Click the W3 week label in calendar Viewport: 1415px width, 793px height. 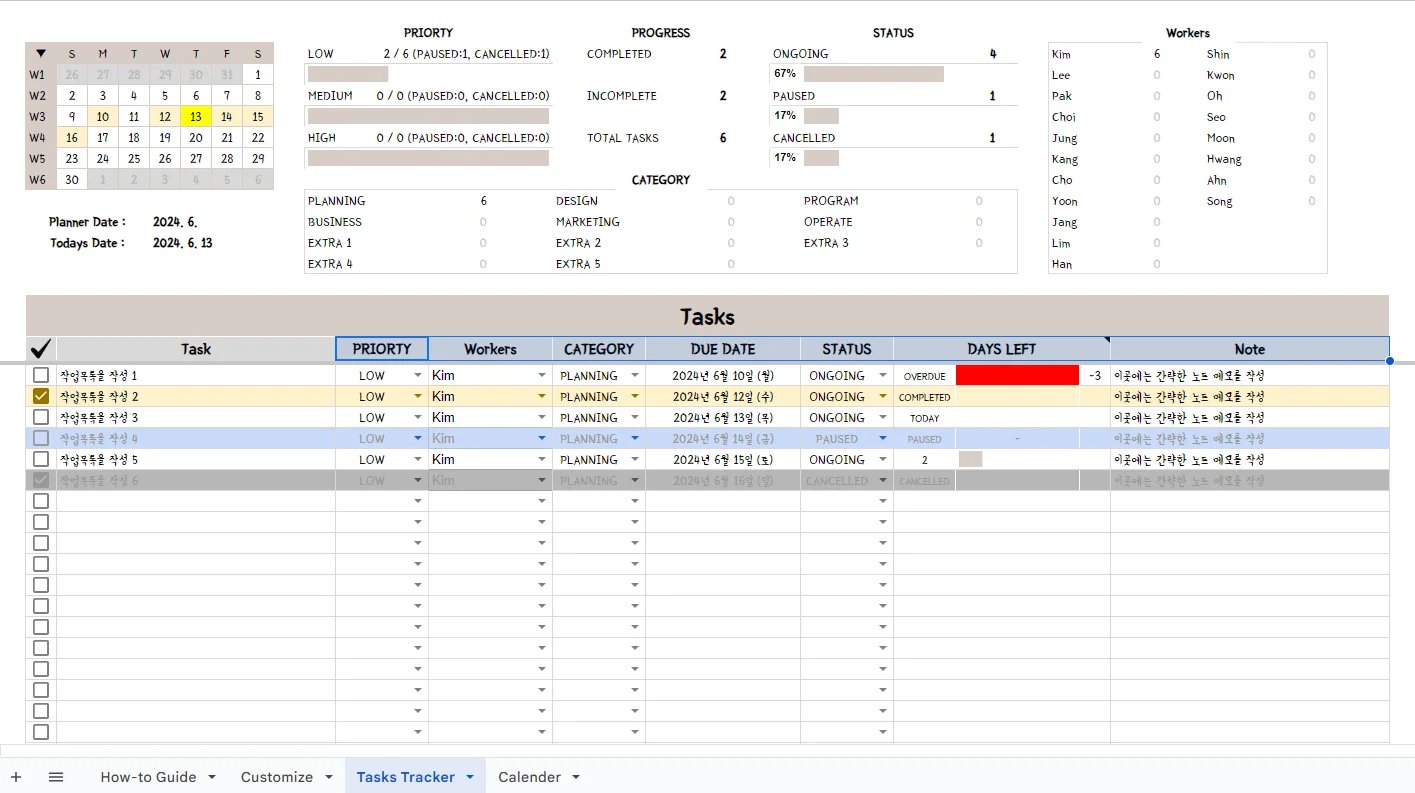(38, 117)
